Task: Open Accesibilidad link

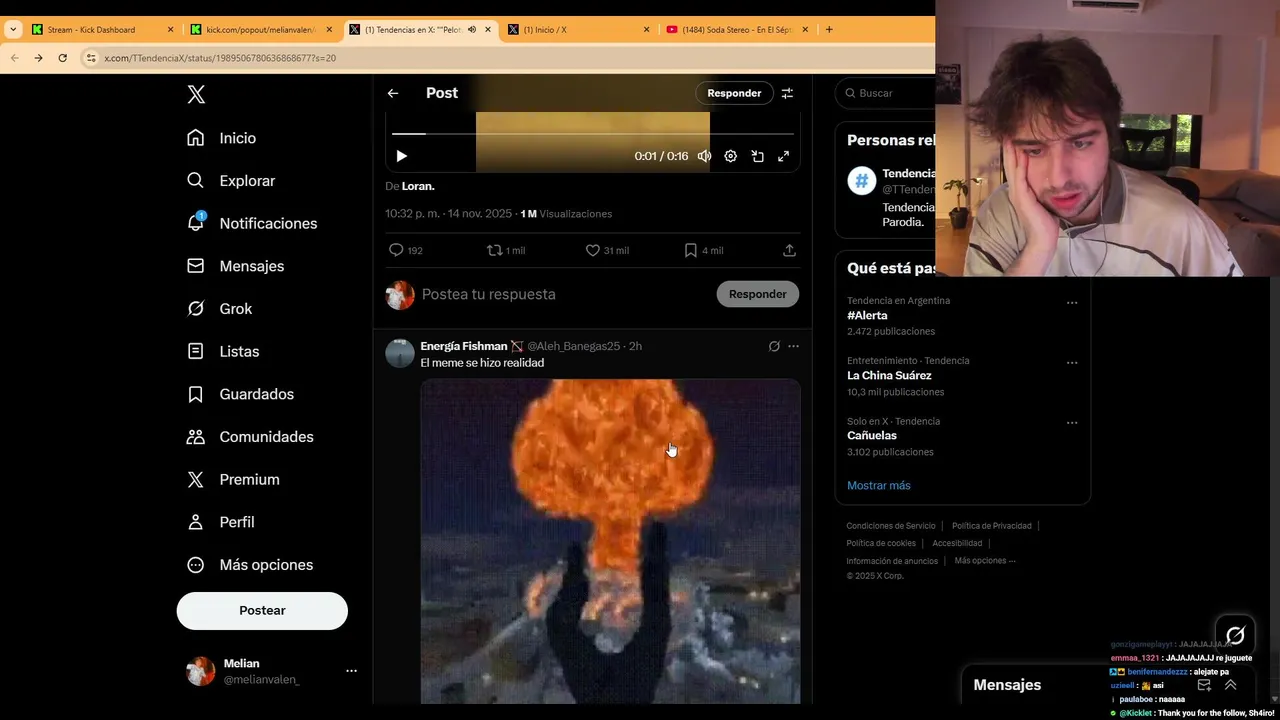Action: point(957,543)
